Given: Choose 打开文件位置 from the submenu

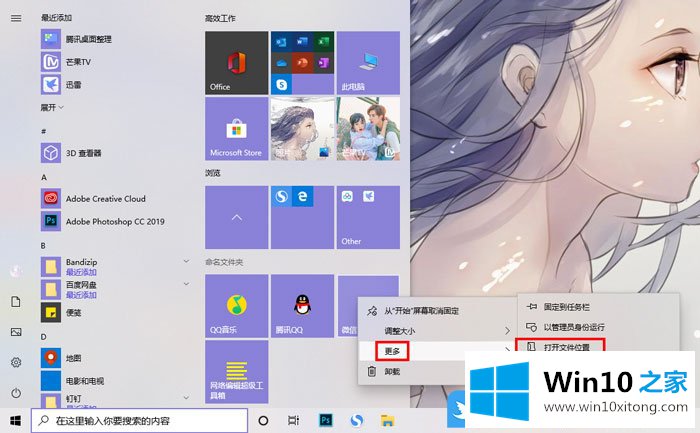Looking at the screenshot, I should coord(573,347).
